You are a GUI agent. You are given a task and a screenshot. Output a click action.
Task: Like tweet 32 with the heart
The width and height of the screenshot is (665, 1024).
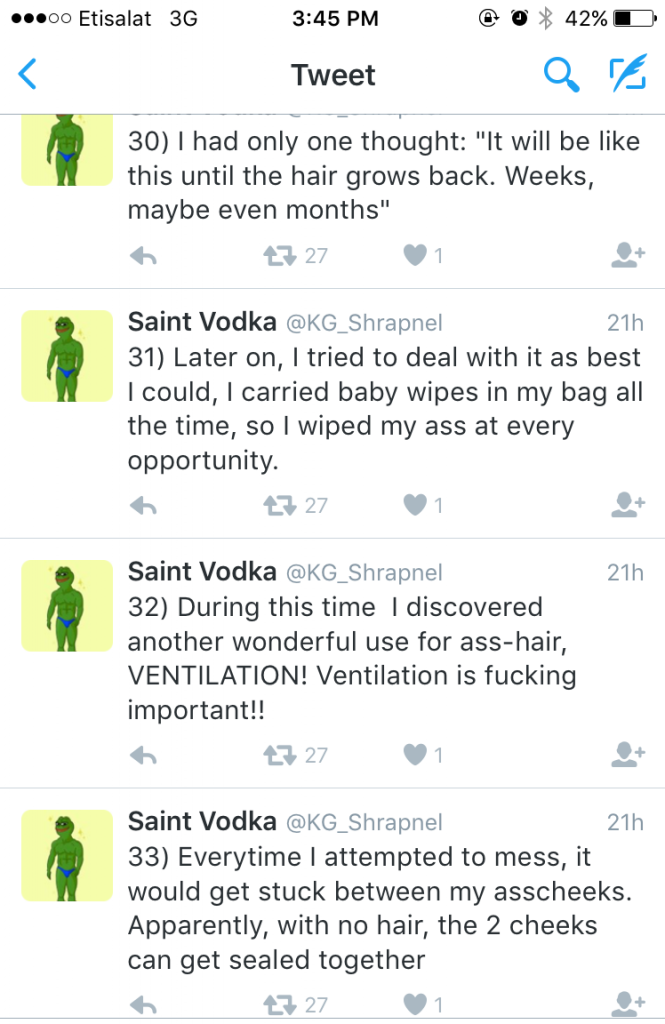(x=414, y=755)
